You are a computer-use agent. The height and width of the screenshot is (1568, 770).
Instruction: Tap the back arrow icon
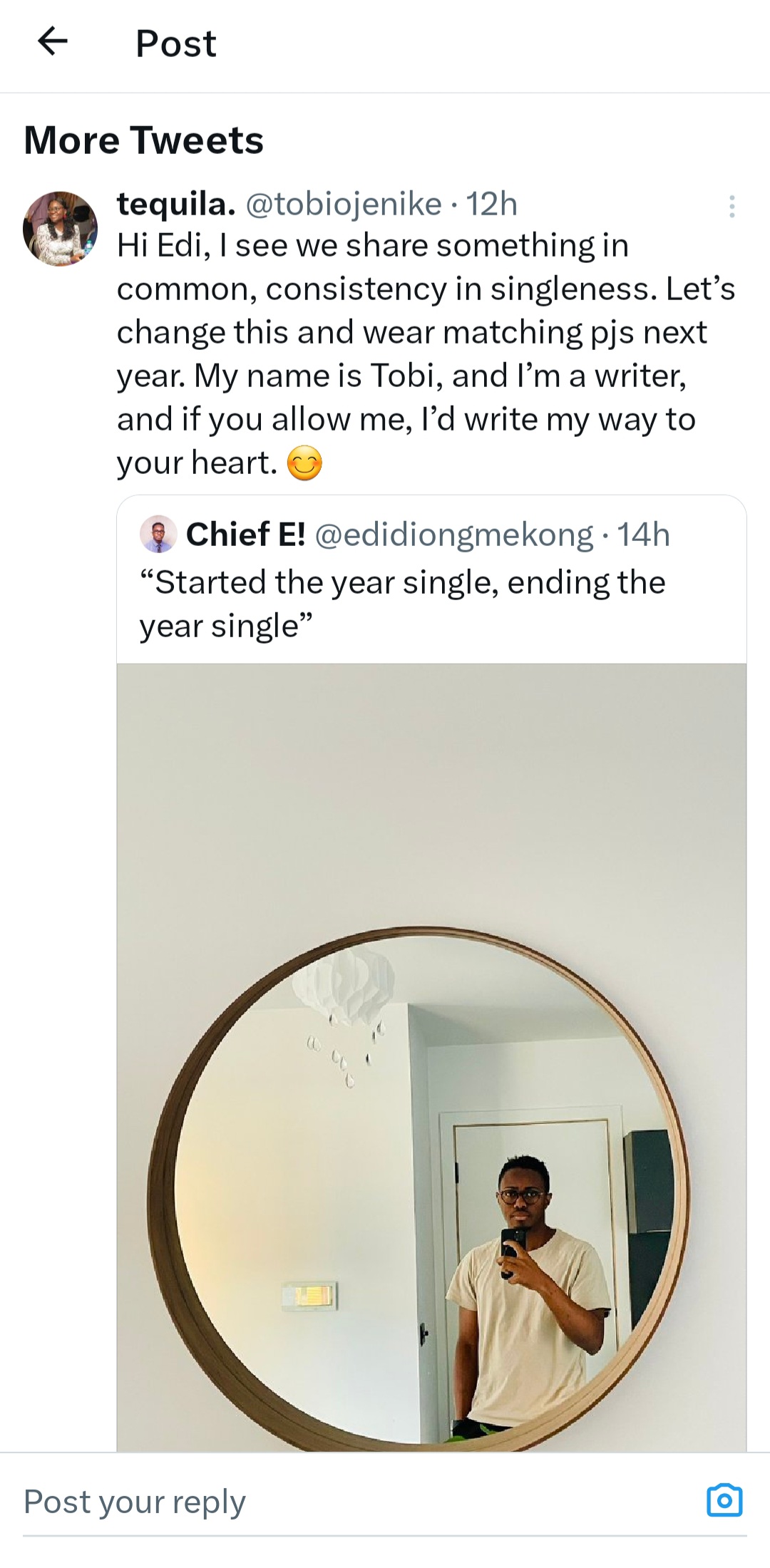pyautogui.click(x=52, y=41)
